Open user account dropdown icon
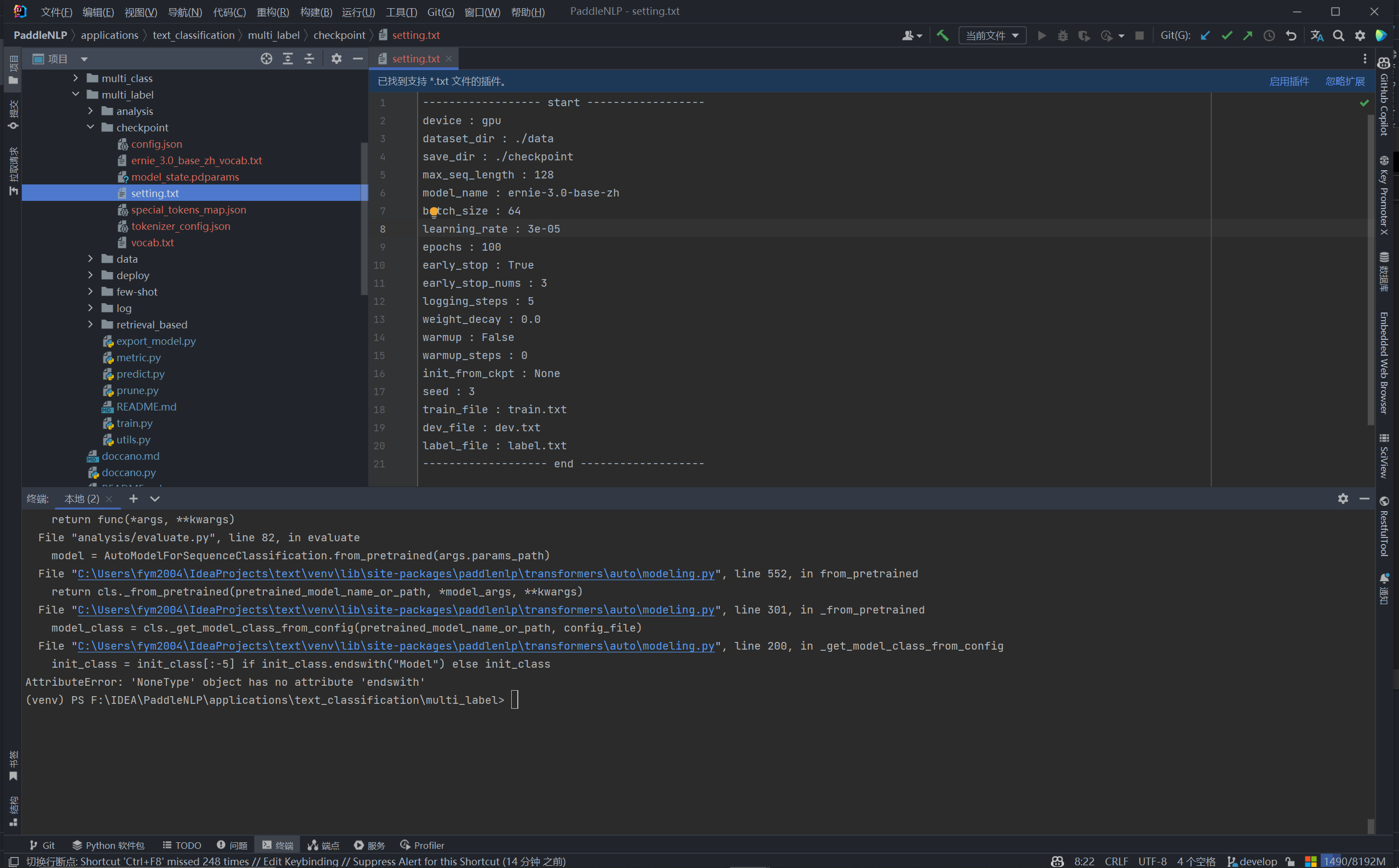1399x868 pixels. coord(912,36)
